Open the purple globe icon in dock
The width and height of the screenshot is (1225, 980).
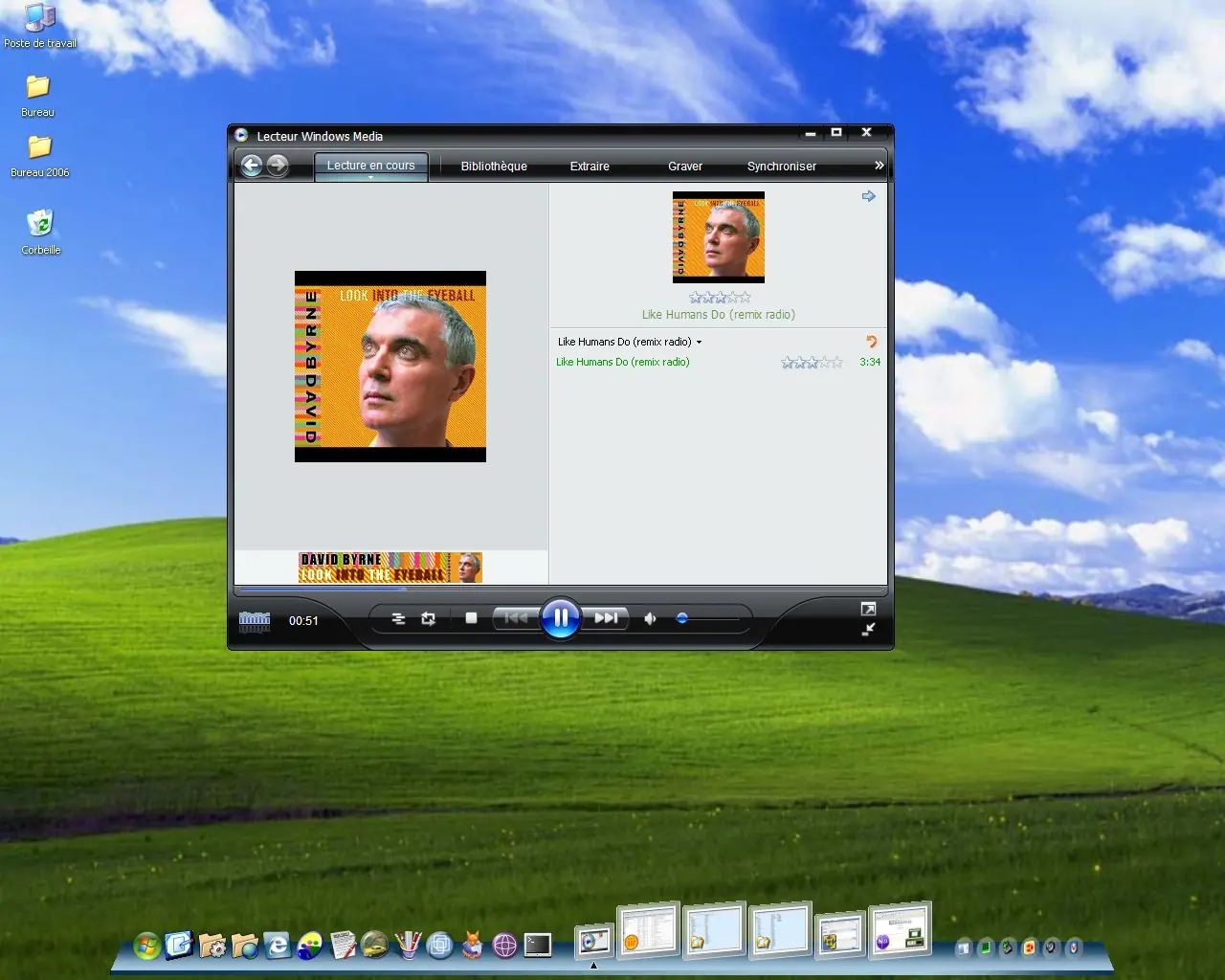tap(505, 947)
